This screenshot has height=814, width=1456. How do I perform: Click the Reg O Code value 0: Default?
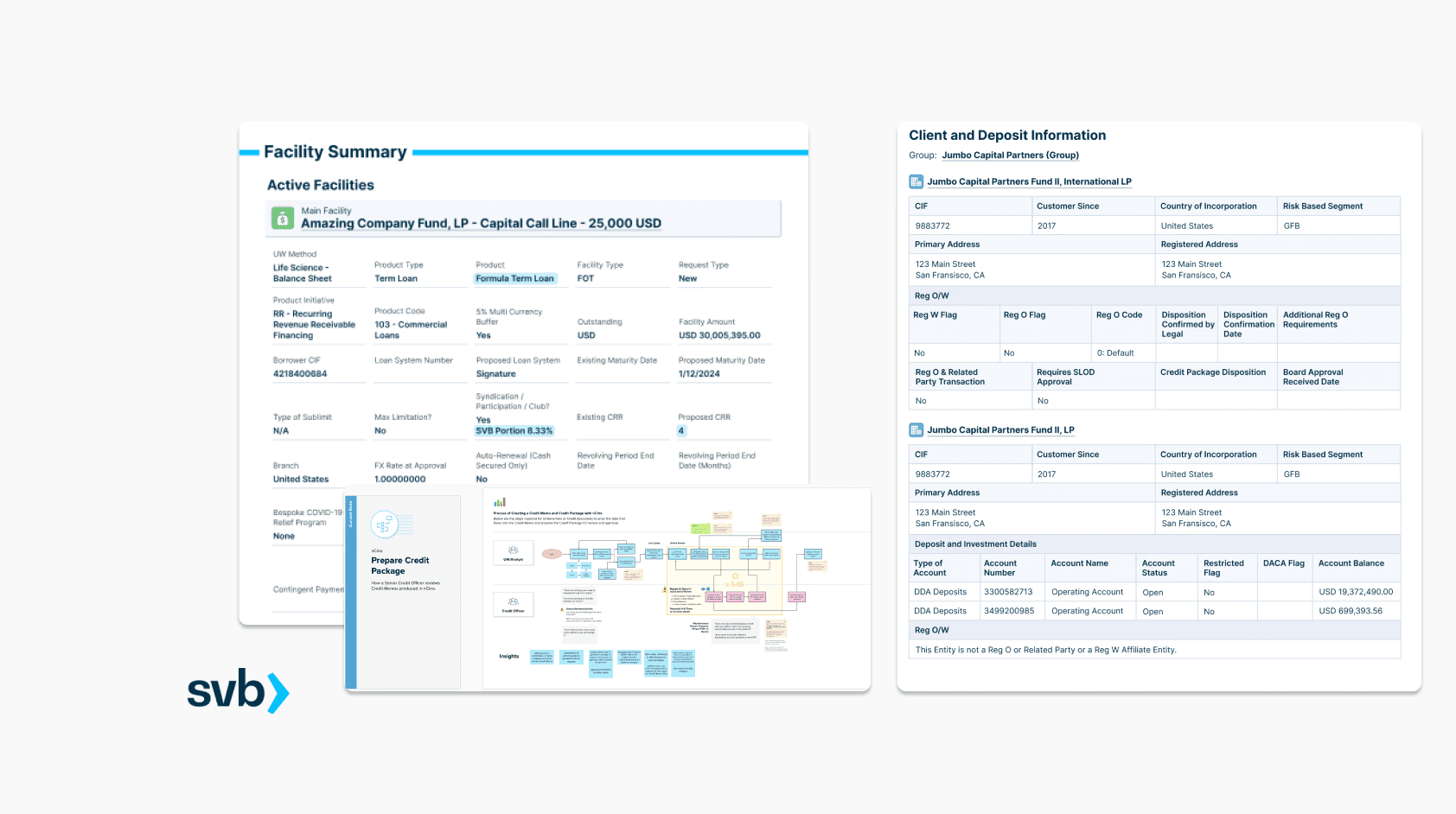tap(1115, 353)
